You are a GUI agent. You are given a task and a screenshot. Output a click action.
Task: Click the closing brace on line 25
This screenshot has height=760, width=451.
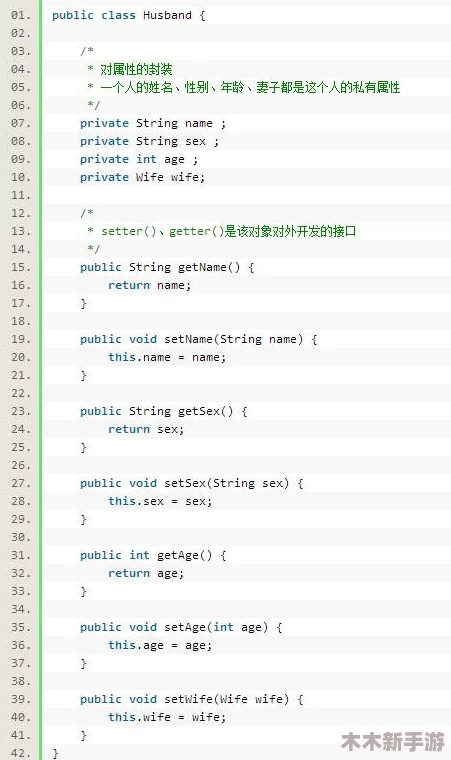pyautogui.click(x=83, y=448)
